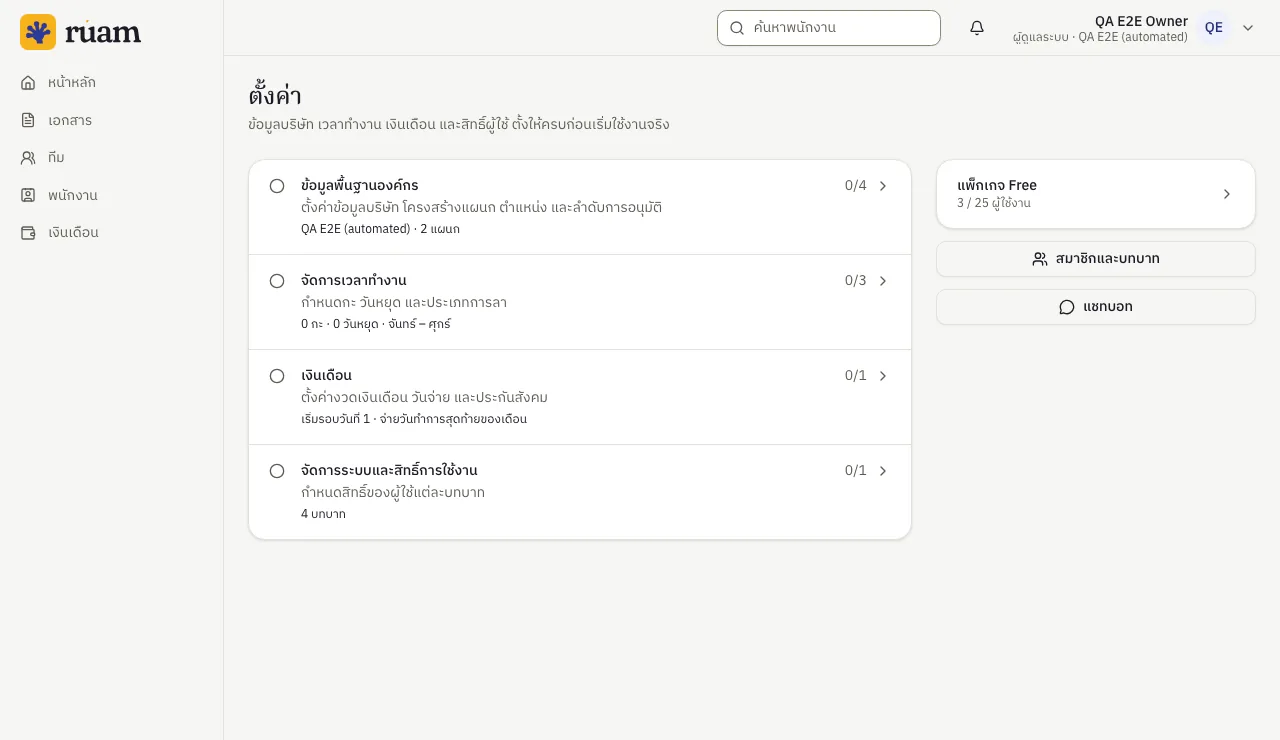Open จัดการเวลาทำงาน settings title
The height and width of the screenshot is (740, 1280).
coord(354,280)
